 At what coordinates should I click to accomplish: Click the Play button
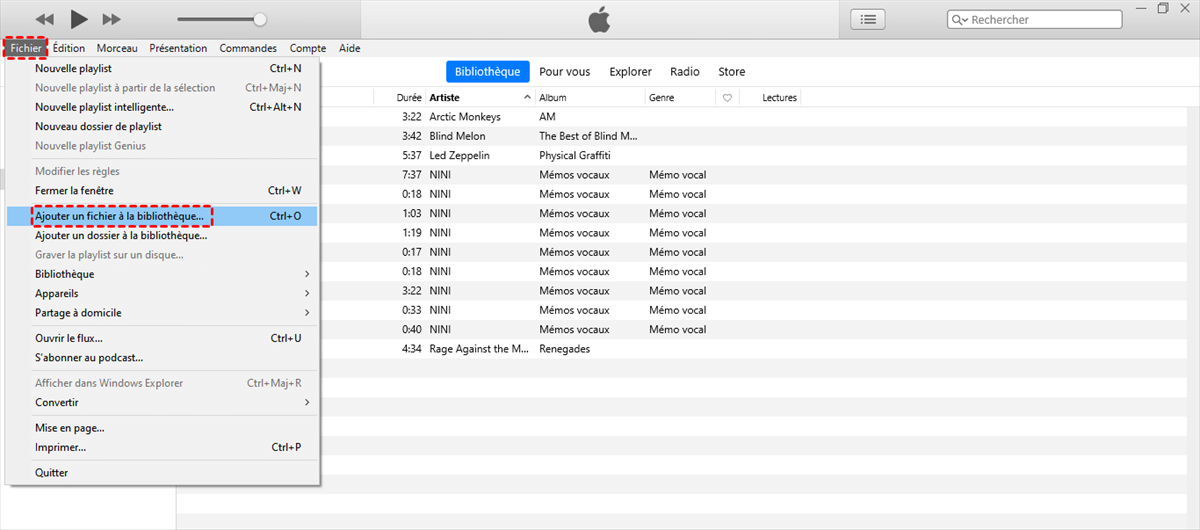coord(79,19)
